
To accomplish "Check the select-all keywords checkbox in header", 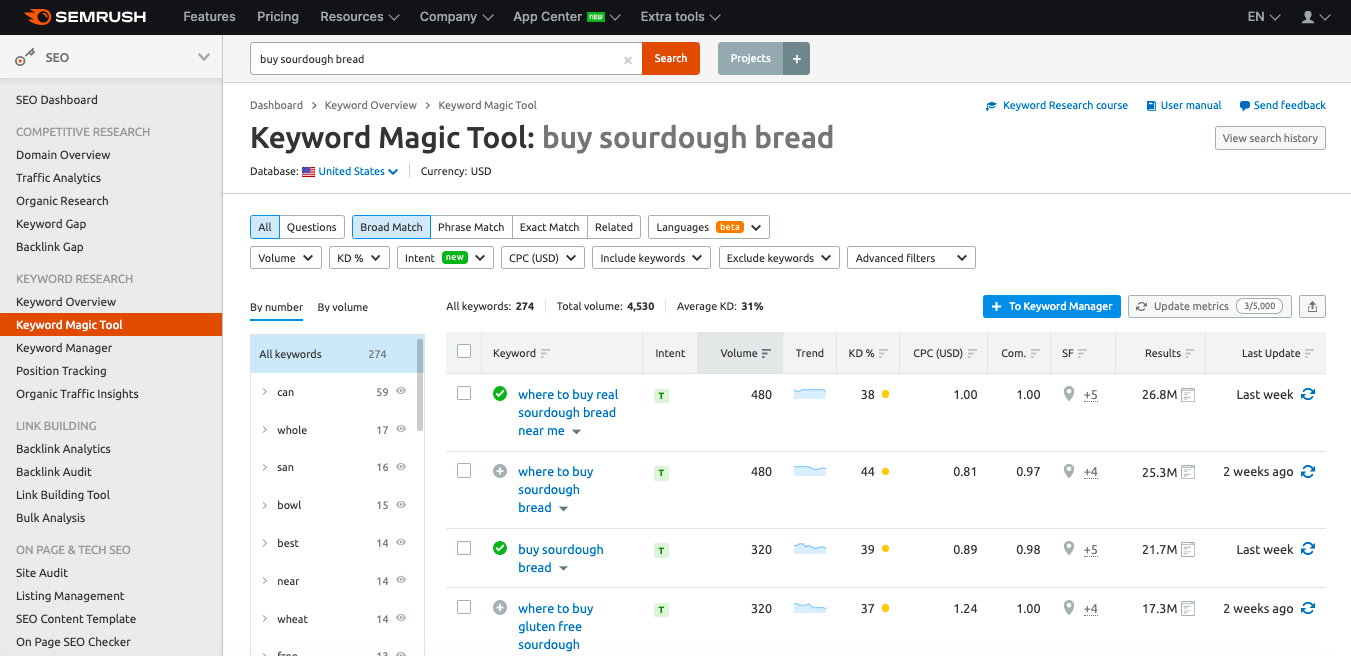I will [x=464, y=352].
